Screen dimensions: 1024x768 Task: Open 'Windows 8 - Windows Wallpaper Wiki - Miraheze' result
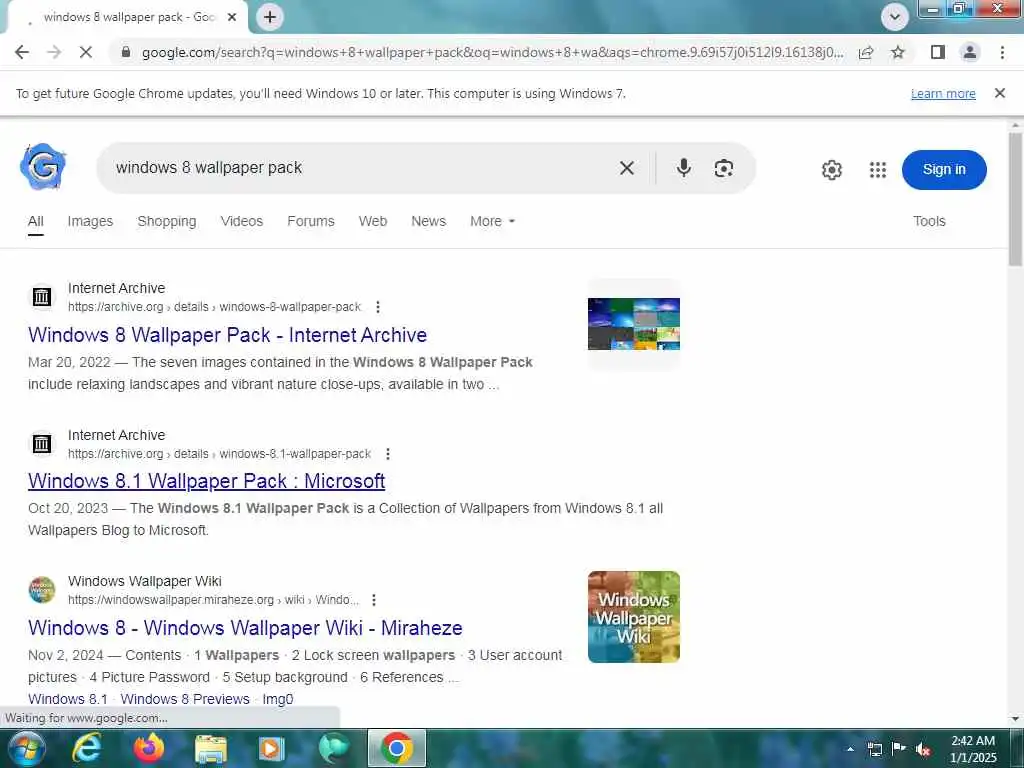pyautogui.click(x=245, y=628)
